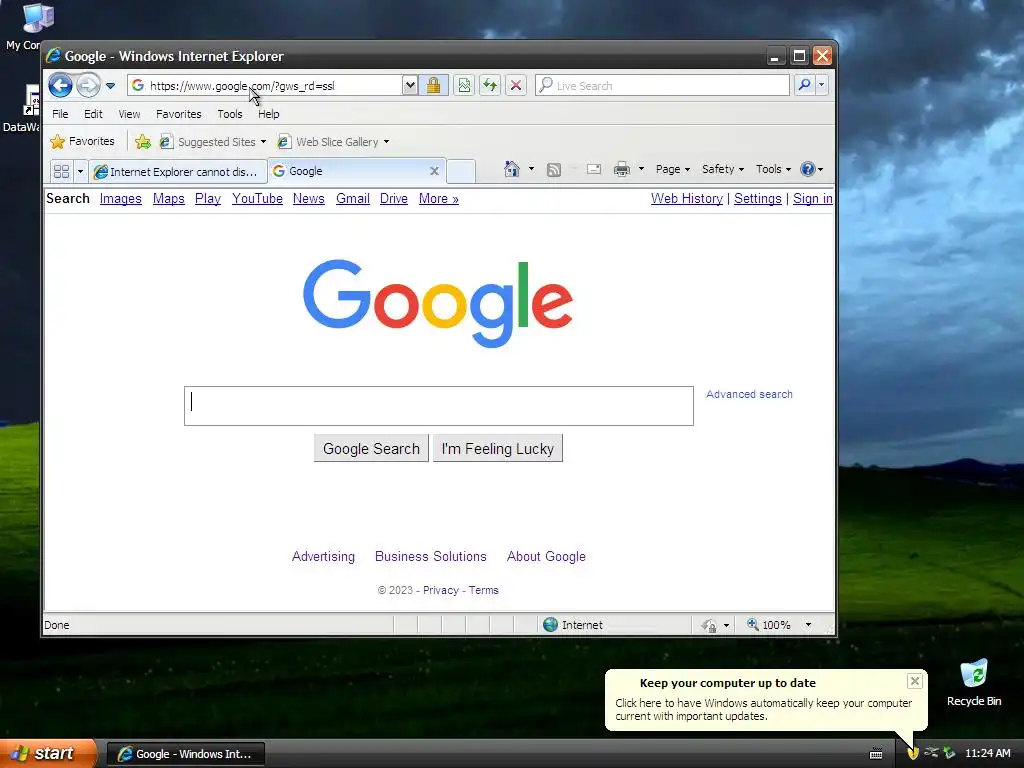Close the Google tab
Screen dimensions: 1024x768
tap(434, 171)
